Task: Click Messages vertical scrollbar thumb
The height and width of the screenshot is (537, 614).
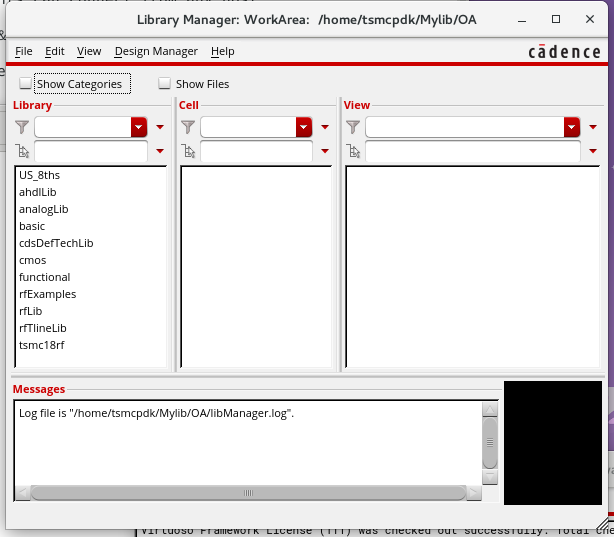Action: [x=490, y=443]
